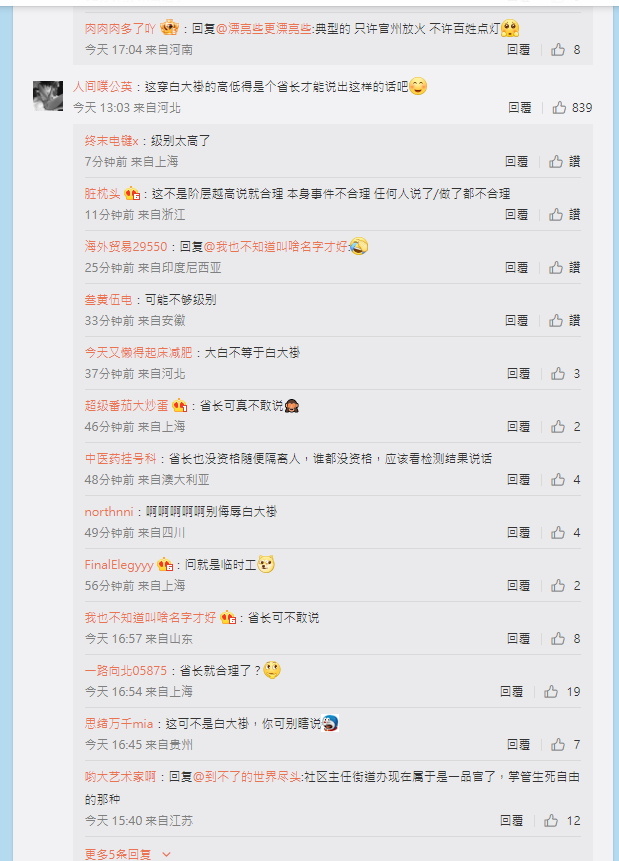Open 人间噗公英's profile avatar
The image size is (619, 861).
48,96
